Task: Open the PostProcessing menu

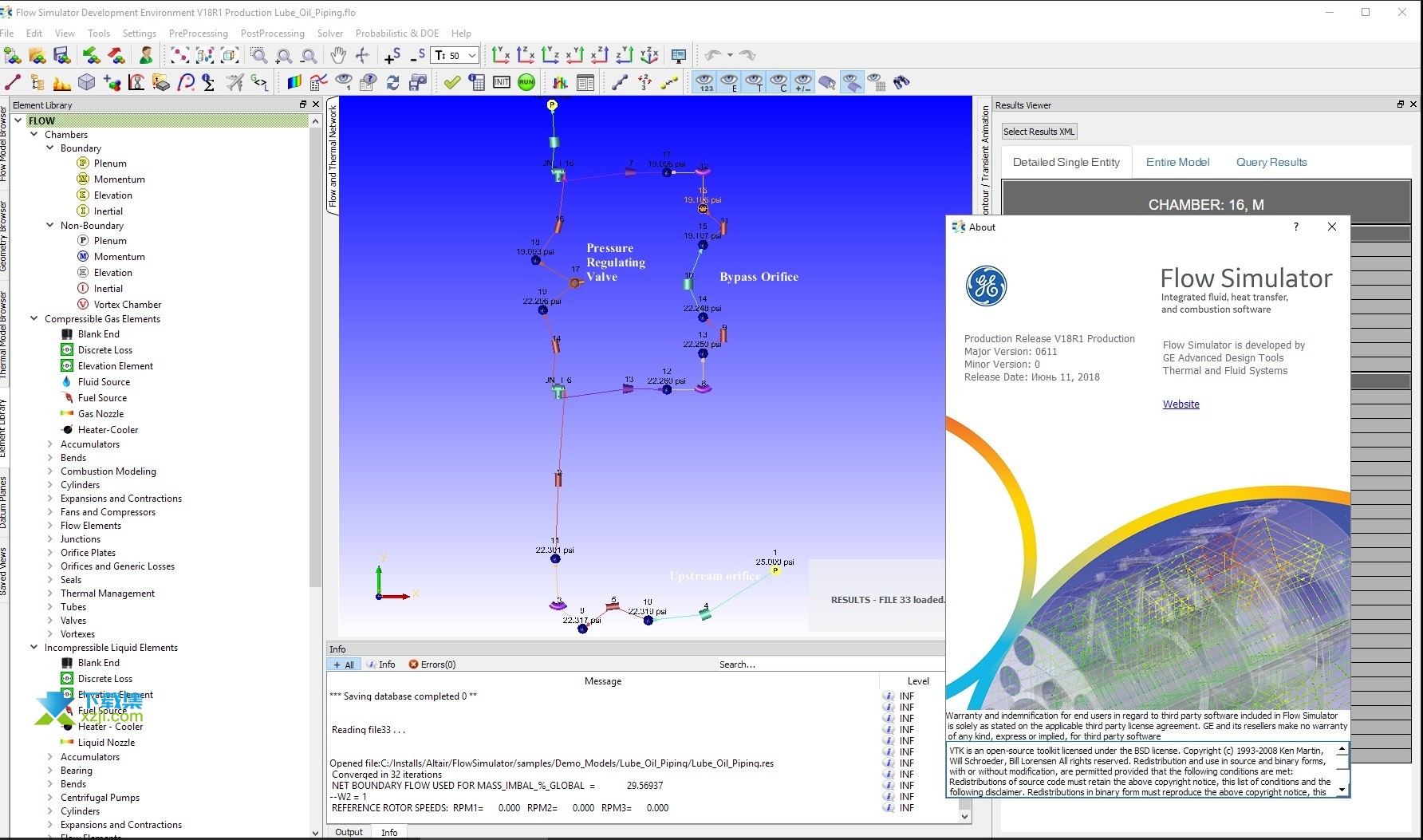Action: click(x=272, y=34)
